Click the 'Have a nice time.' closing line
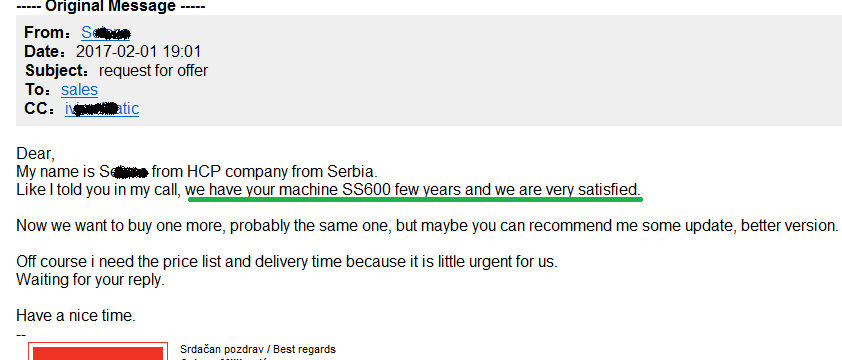This screenshot has width=842, height=360. coord(76,316)
